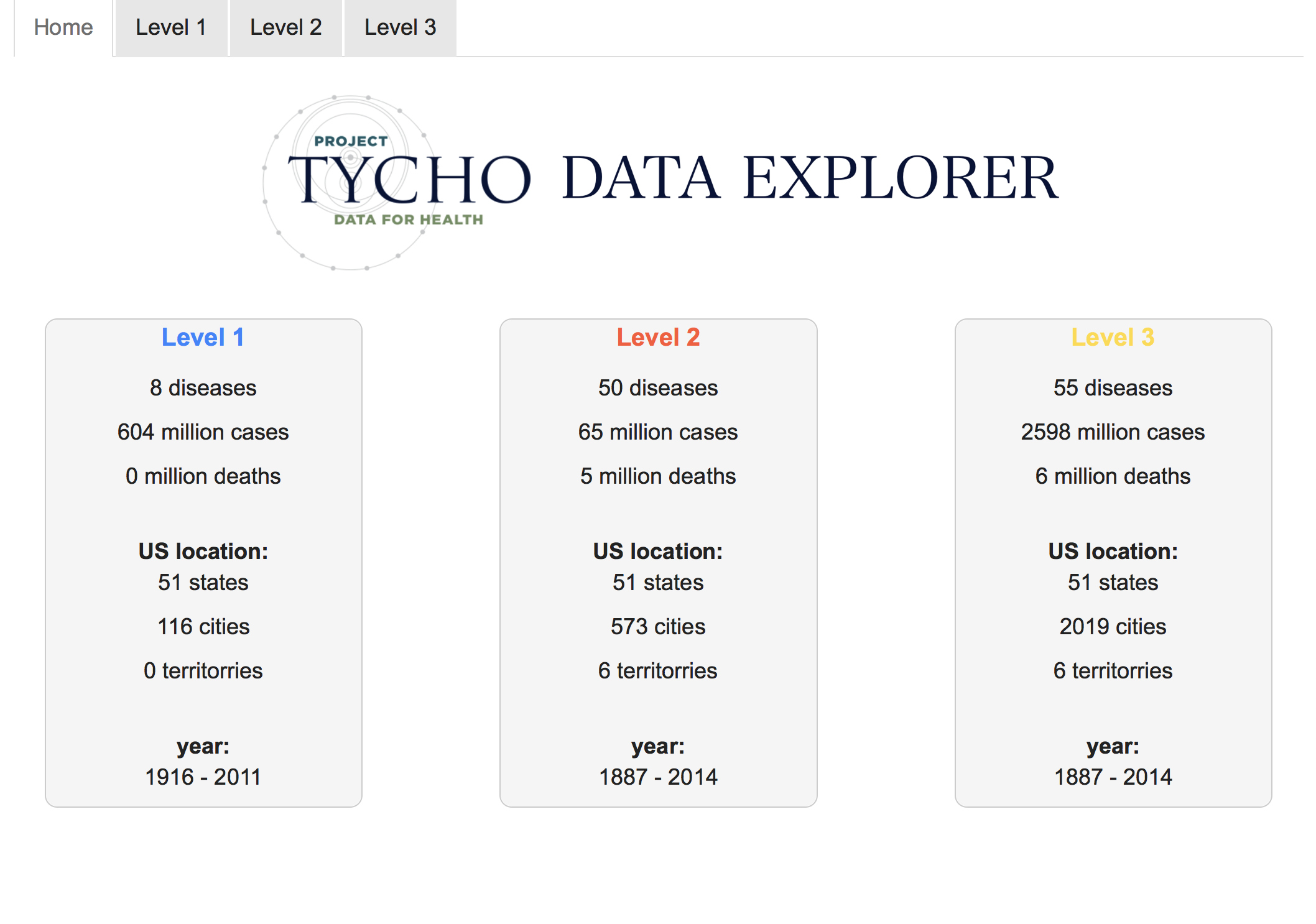Click the 8 diseases text
This screenshot has width=1316, height=924.
point(203,387)
